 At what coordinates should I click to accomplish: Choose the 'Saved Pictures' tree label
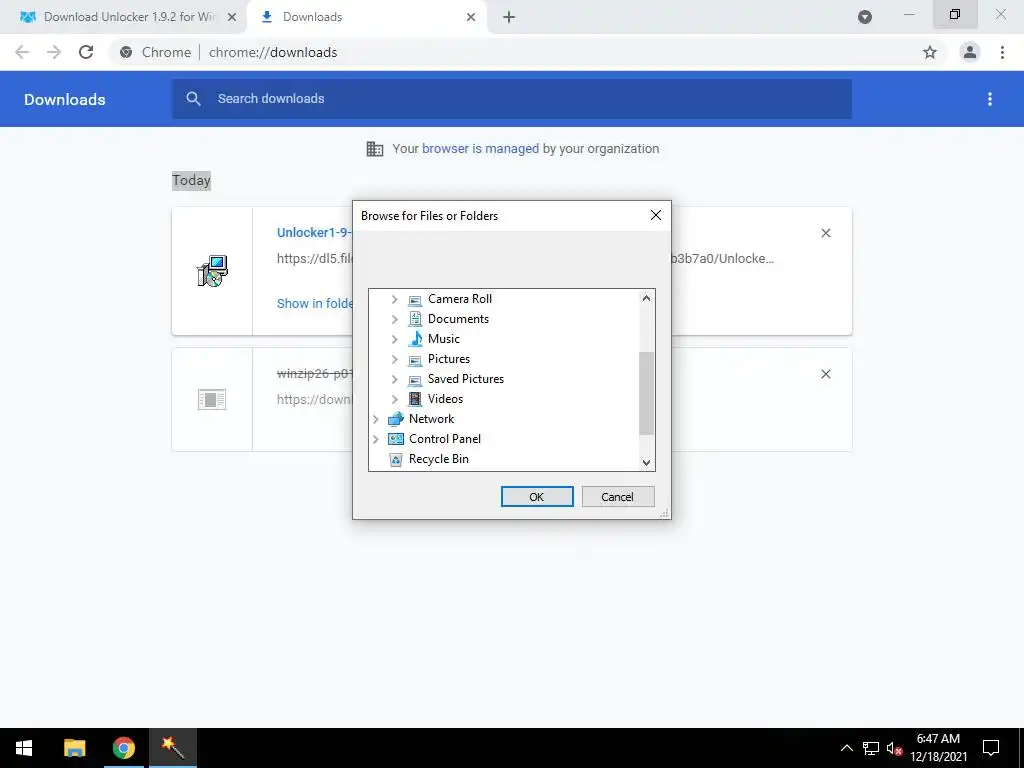466,379
